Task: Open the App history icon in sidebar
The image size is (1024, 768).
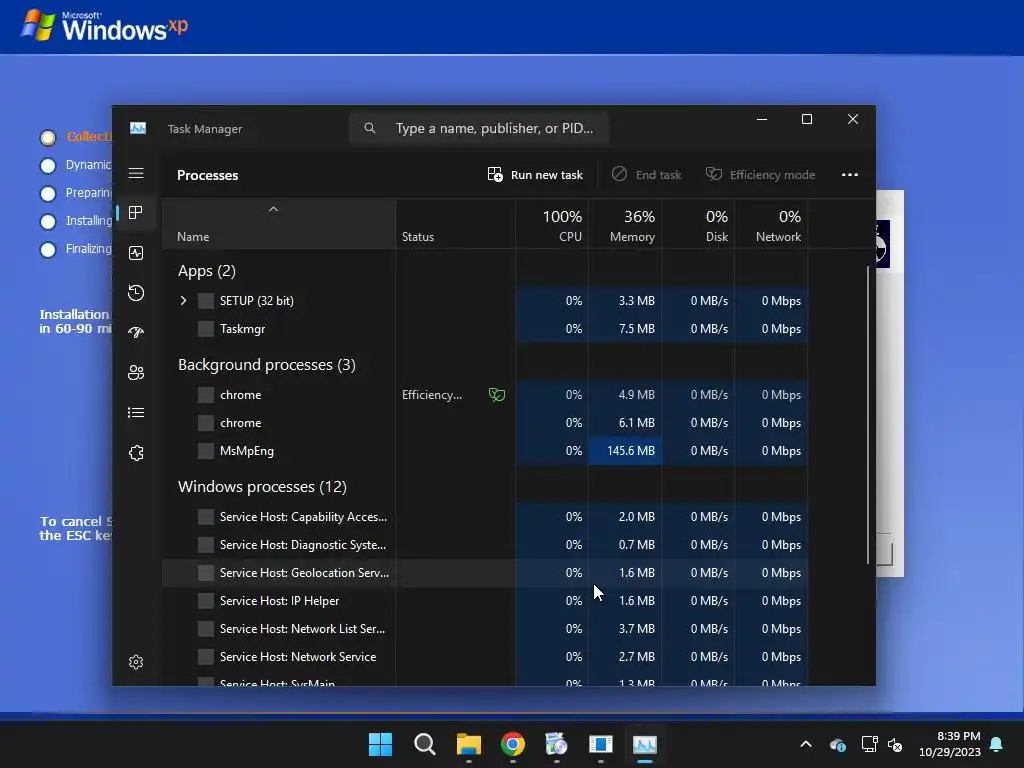Action: 136,293
